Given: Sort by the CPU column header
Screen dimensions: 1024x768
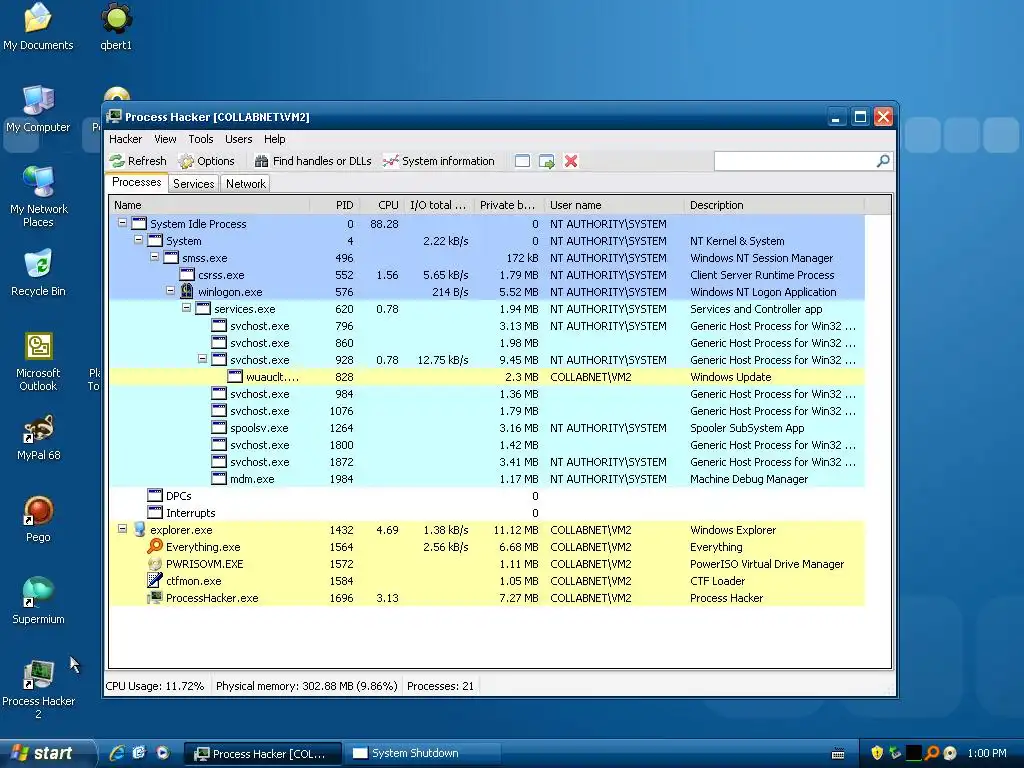Looking at the screenshot, I should click(x=382, y=205).
